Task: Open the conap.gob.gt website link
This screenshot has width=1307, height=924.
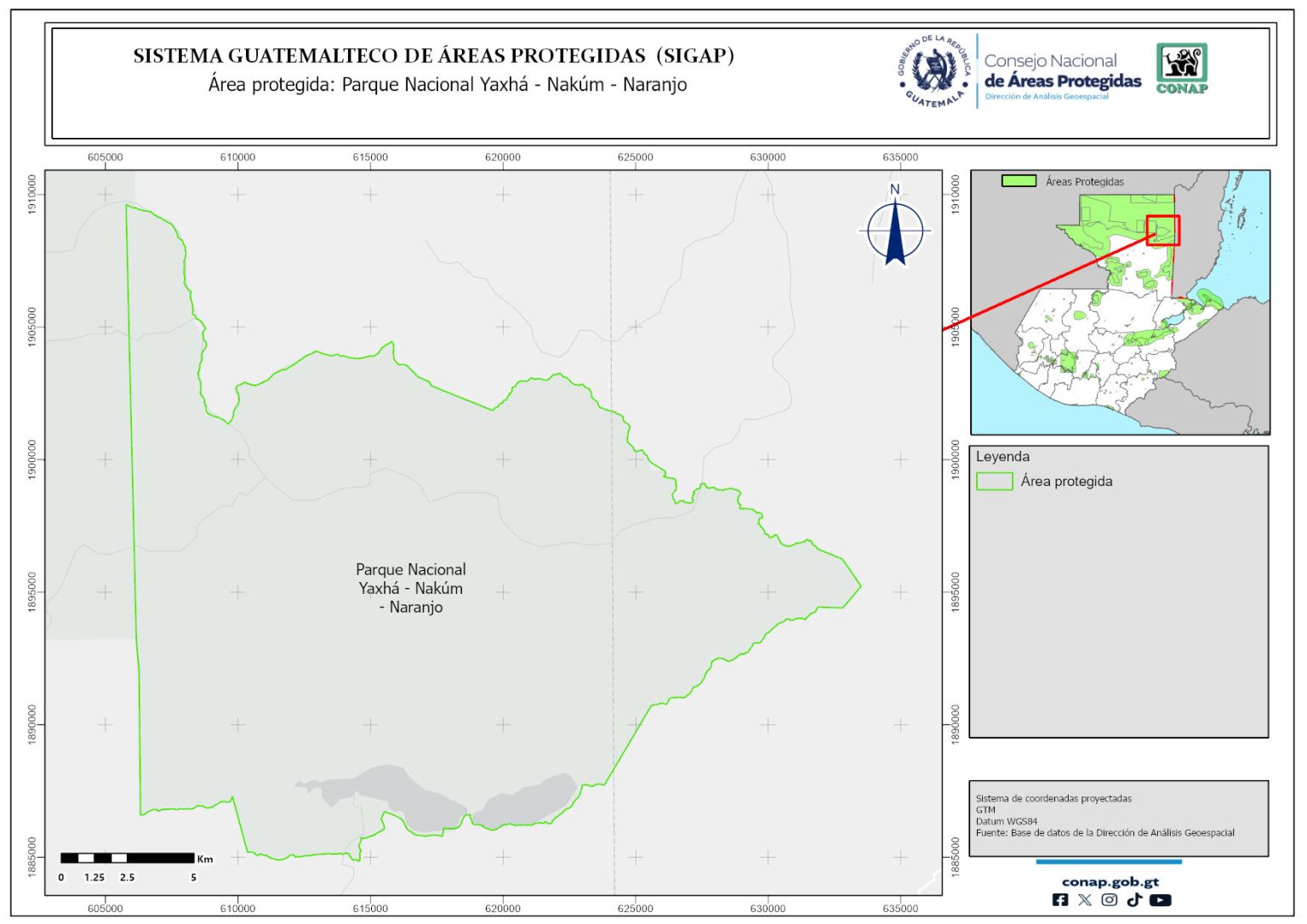Action: coord(1110,881)
